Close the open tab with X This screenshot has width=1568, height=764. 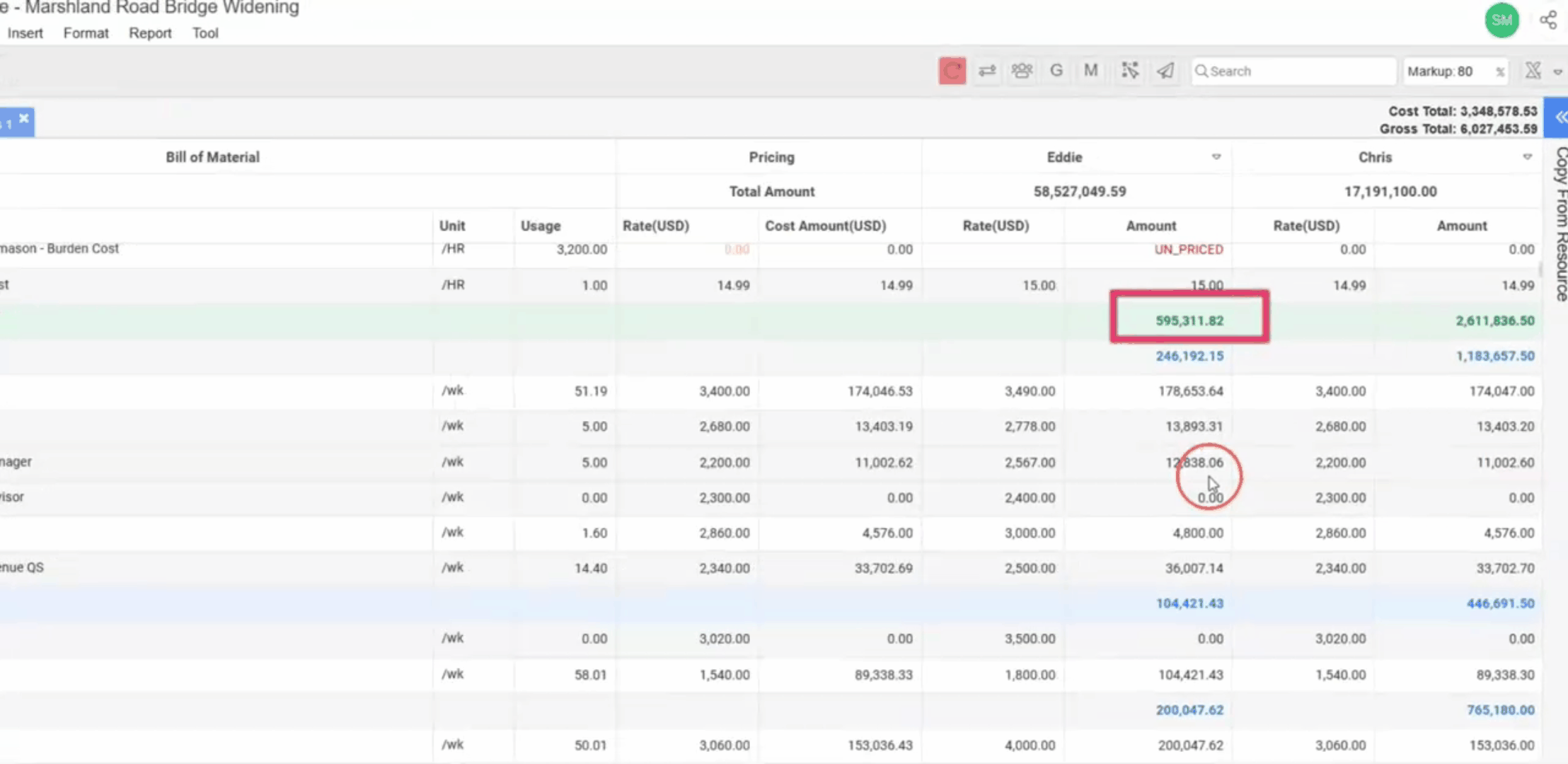[24, 118]
